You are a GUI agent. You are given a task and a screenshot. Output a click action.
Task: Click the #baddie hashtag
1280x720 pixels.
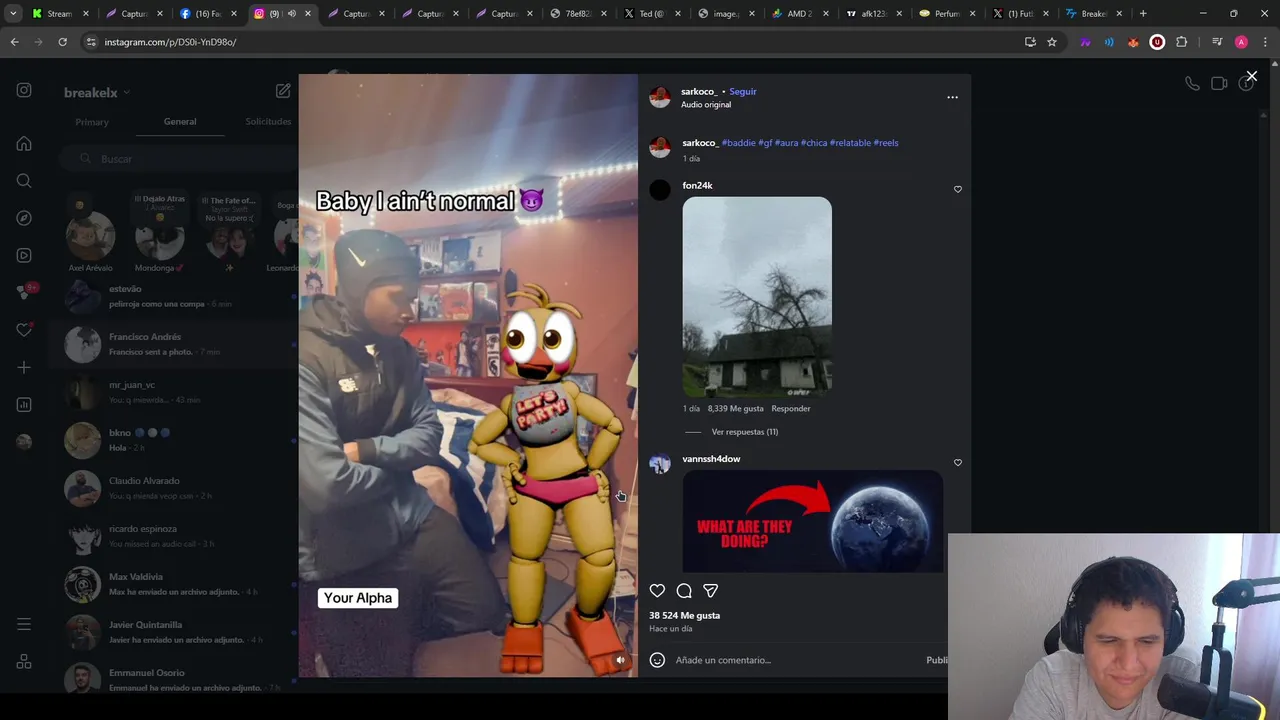pos(738,143)
